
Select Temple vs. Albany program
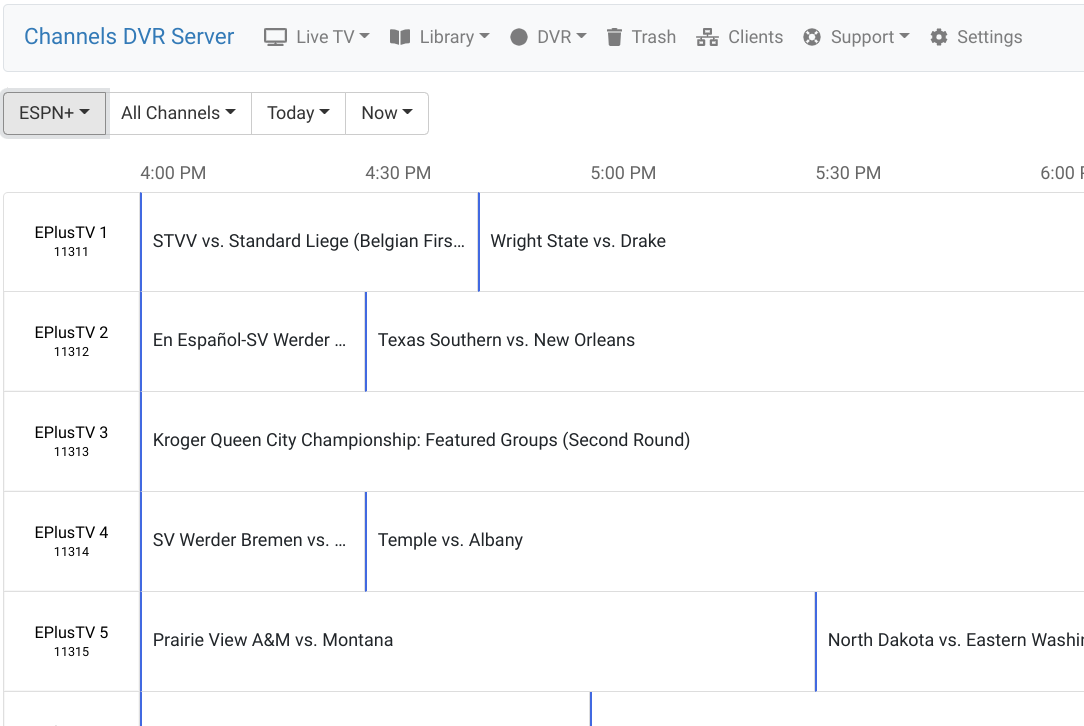(450, 540)
